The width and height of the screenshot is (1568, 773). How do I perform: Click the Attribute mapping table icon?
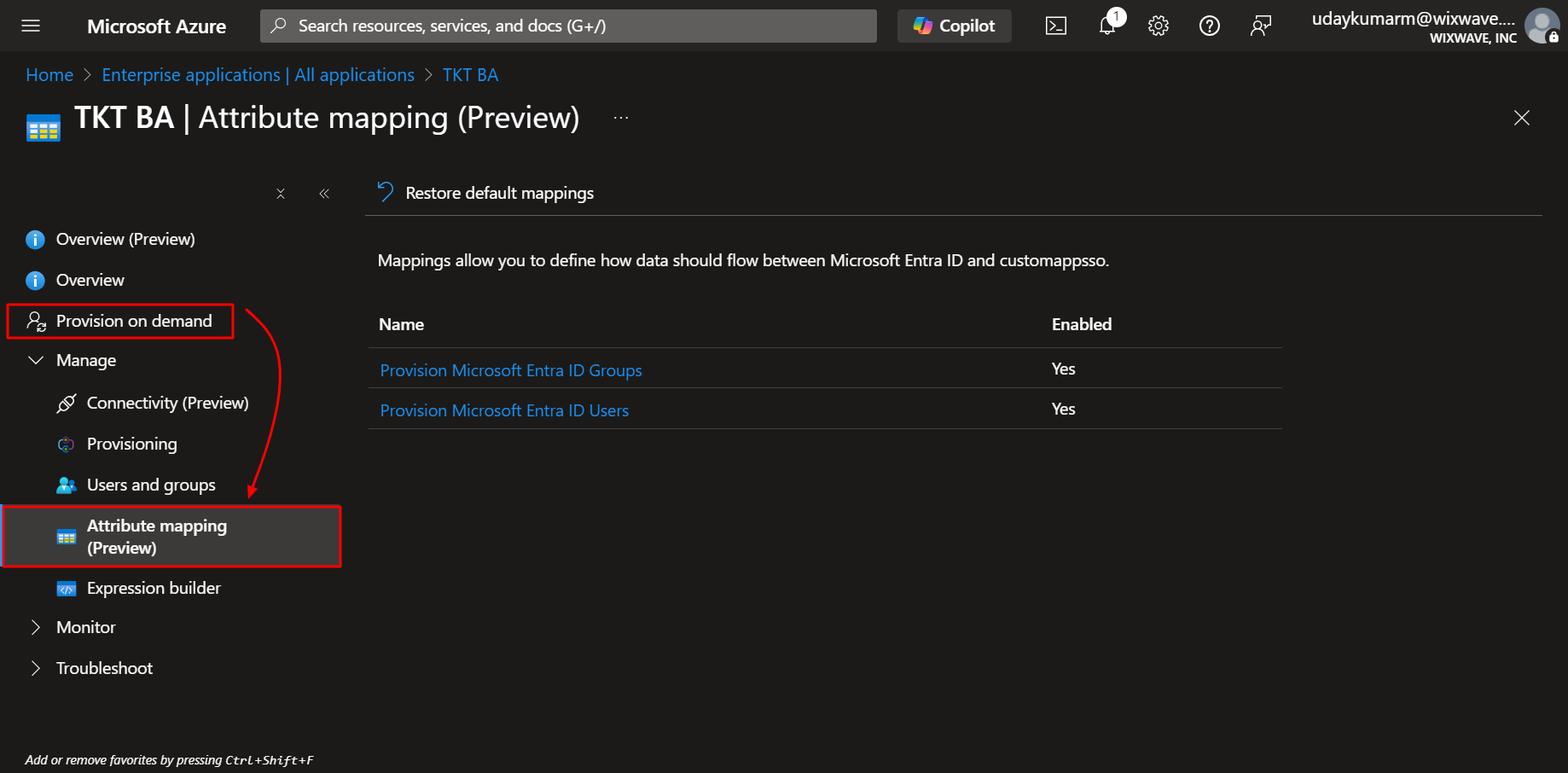click(67, 538)
